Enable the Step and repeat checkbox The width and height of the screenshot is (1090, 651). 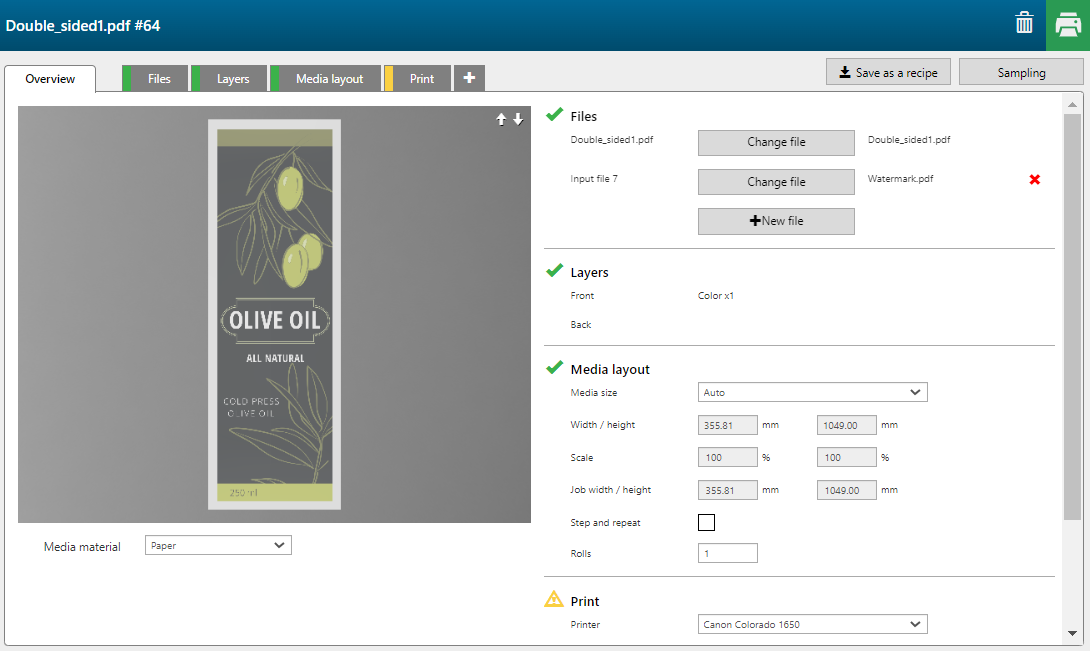[706, 522]
